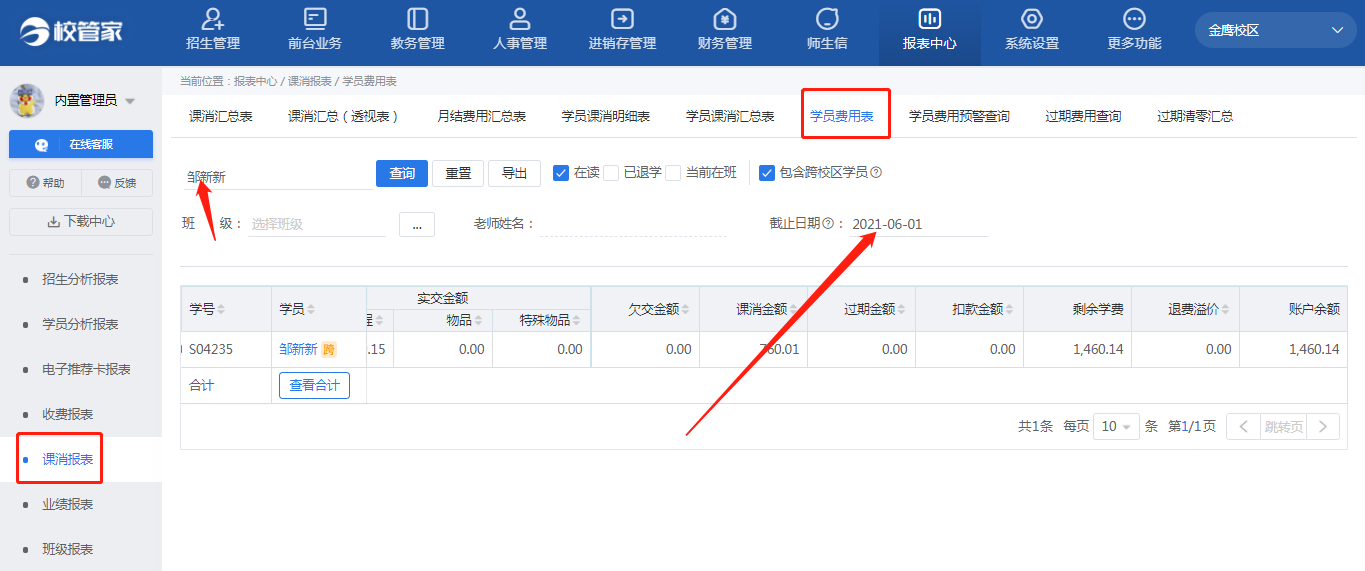This screenshot has height=571, width=1365.
Task: Open 前台业务 module
Action: click(315, 30)
